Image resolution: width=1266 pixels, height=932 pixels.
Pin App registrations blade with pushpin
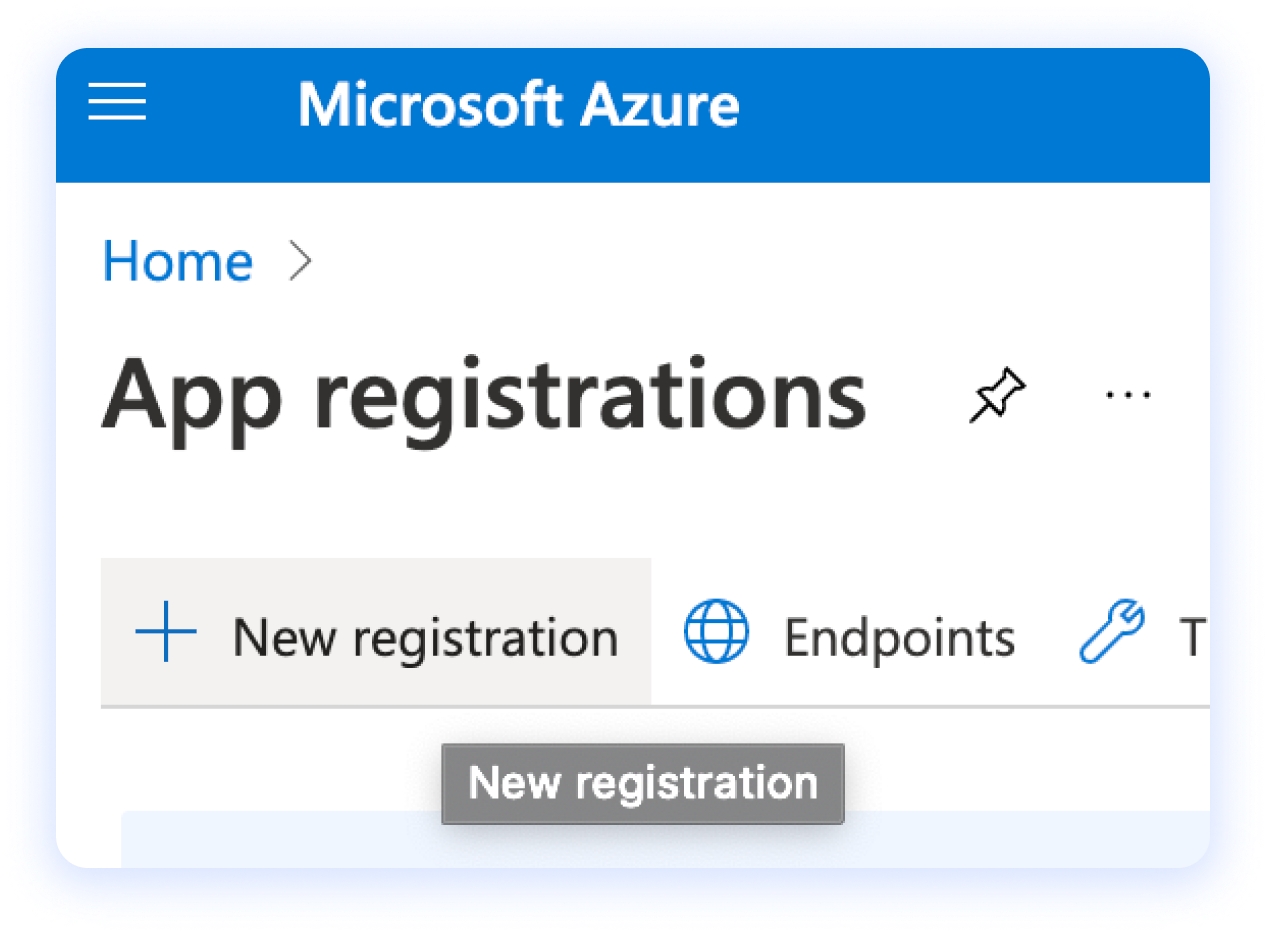point(997,395)
